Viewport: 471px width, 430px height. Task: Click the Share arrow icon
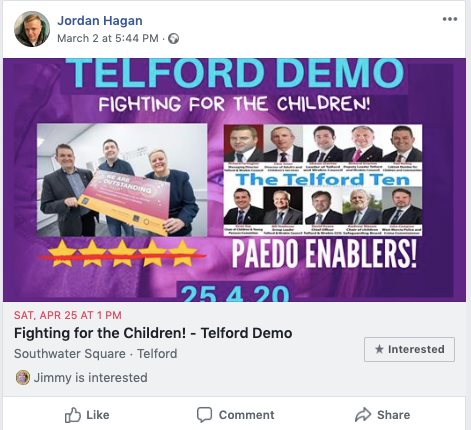pos(363,415)
